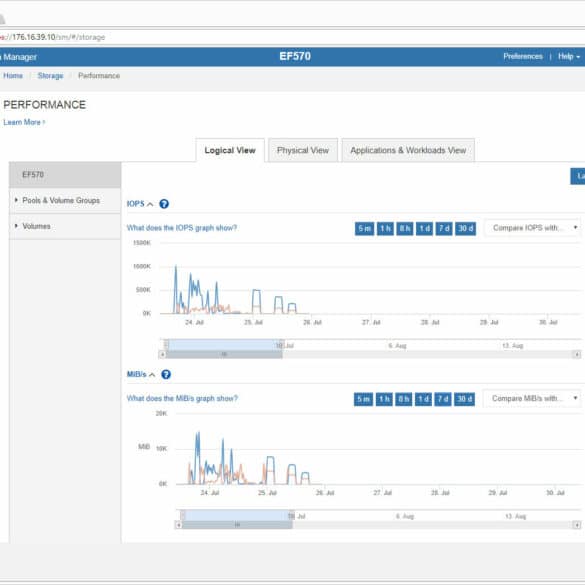585x585 pixels.
Task: Open Compare MiB/s with dropdown
Action: [x=532, y=398]
